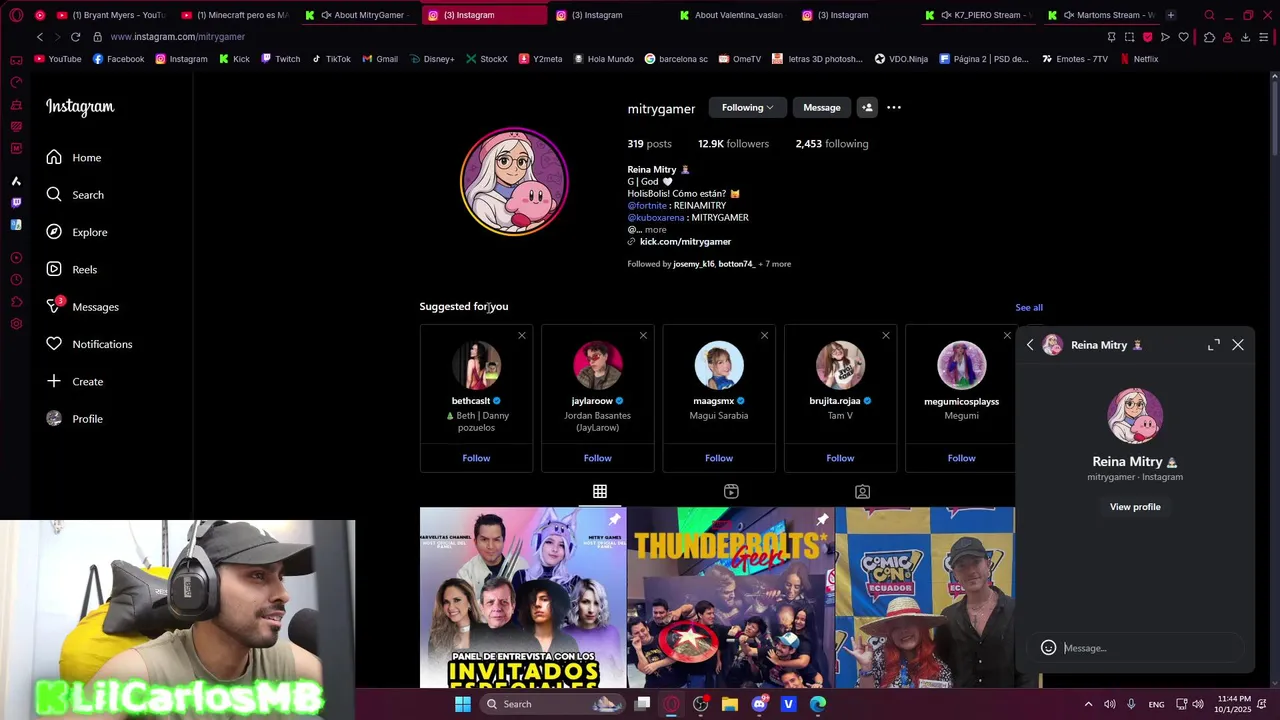
Task: Open a new browser tab
Action: [x=1171, y=15]
